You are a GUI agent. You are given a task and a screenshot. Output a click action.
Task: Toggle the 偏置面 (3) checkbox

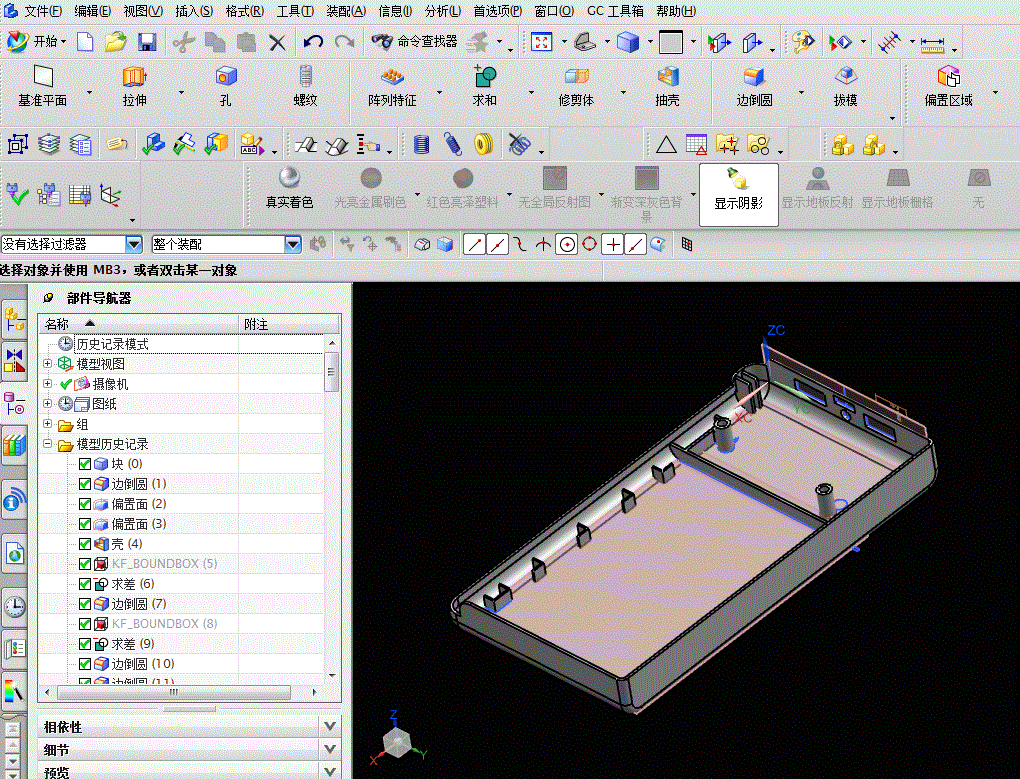point(85,523)
